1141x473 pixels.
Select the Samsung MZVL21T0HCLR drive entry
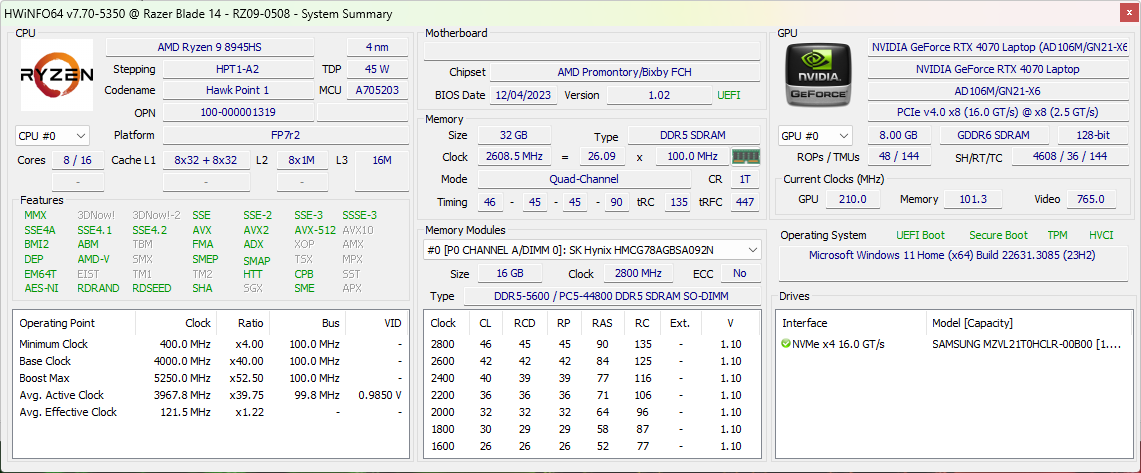click(1026, 344)
